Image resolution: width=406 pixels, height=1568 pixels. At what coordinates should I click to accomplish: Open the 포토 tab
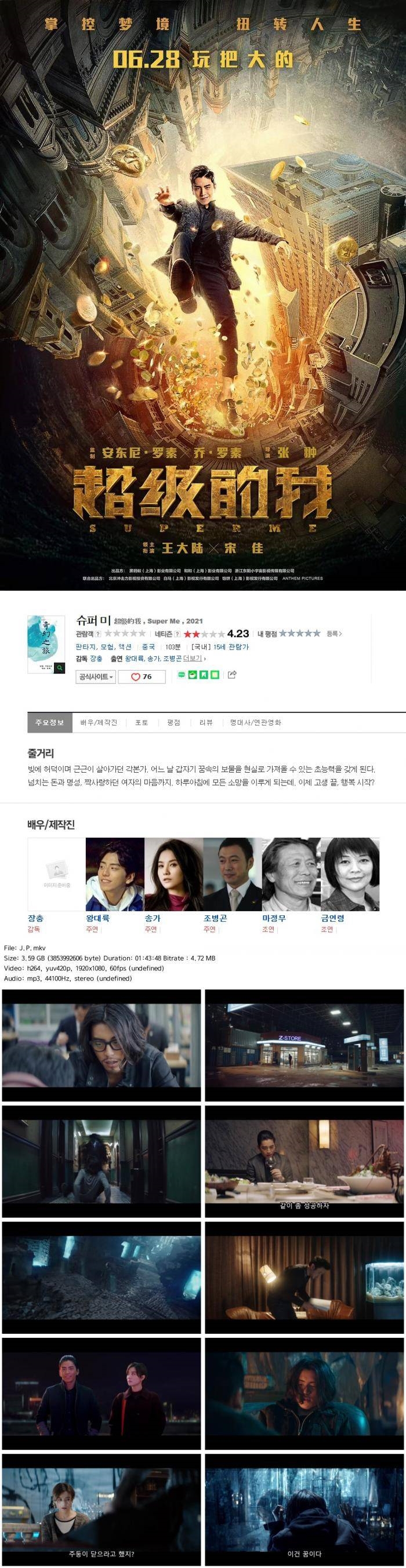(x=142, y=722)
